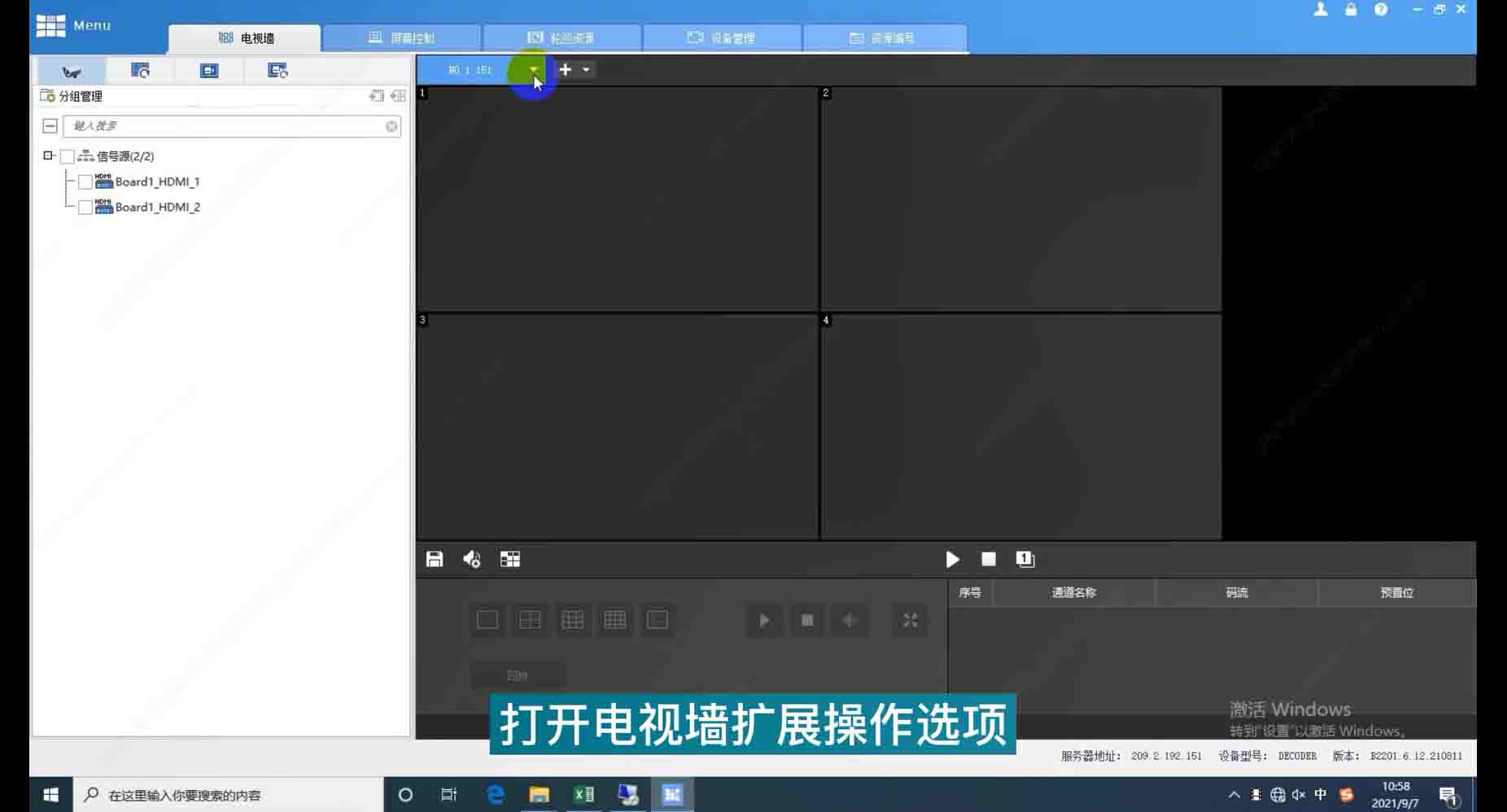Stop playback with white stop button

pyautogui.click(x=989, y=559)
